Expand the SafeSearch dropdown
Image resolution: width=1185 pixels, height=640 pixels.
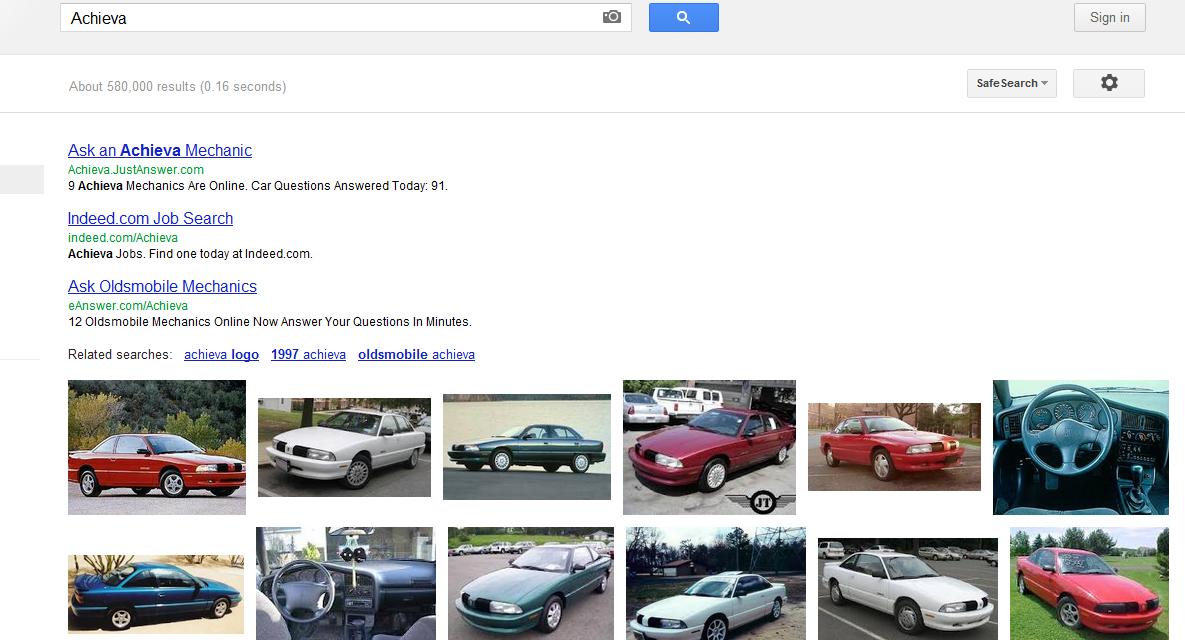[x=1011, y=83]
